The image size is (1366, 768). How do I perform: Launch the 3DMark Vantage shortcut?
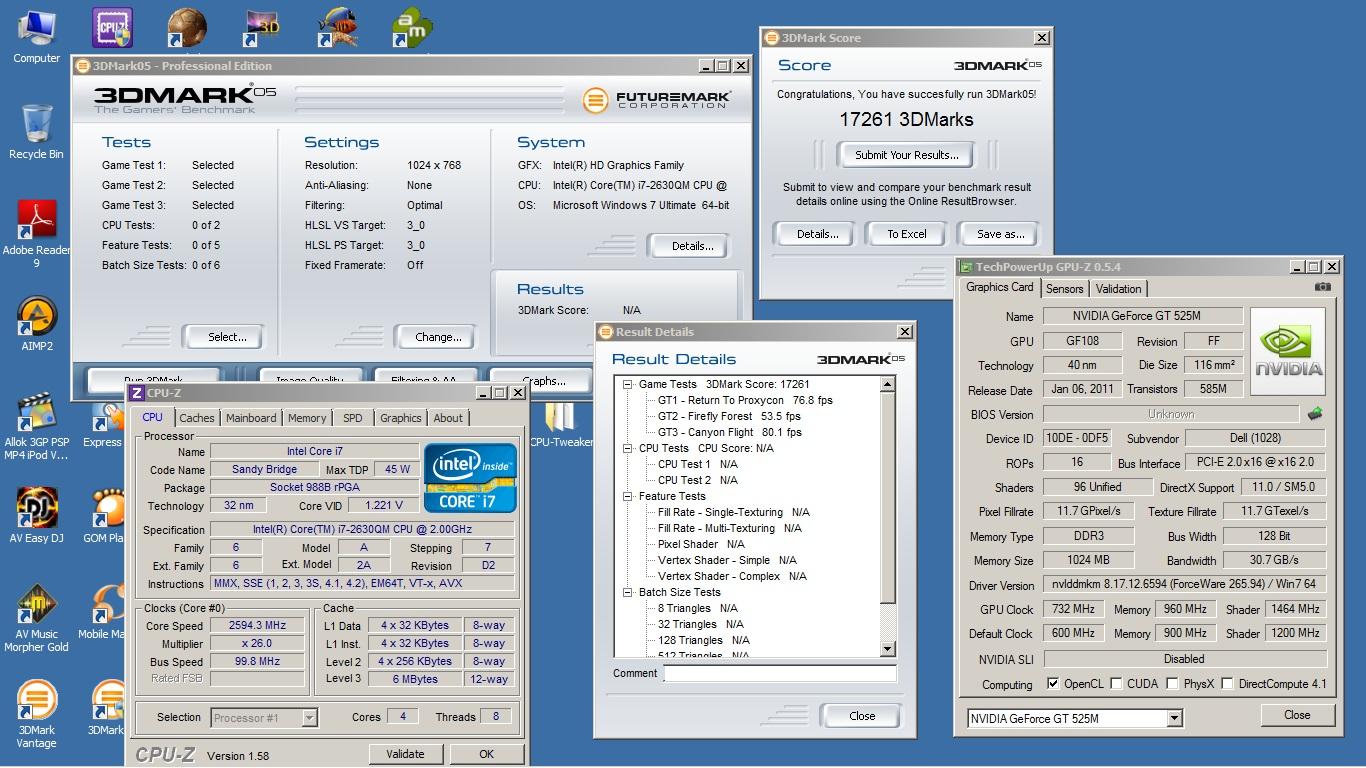[36, 714]
